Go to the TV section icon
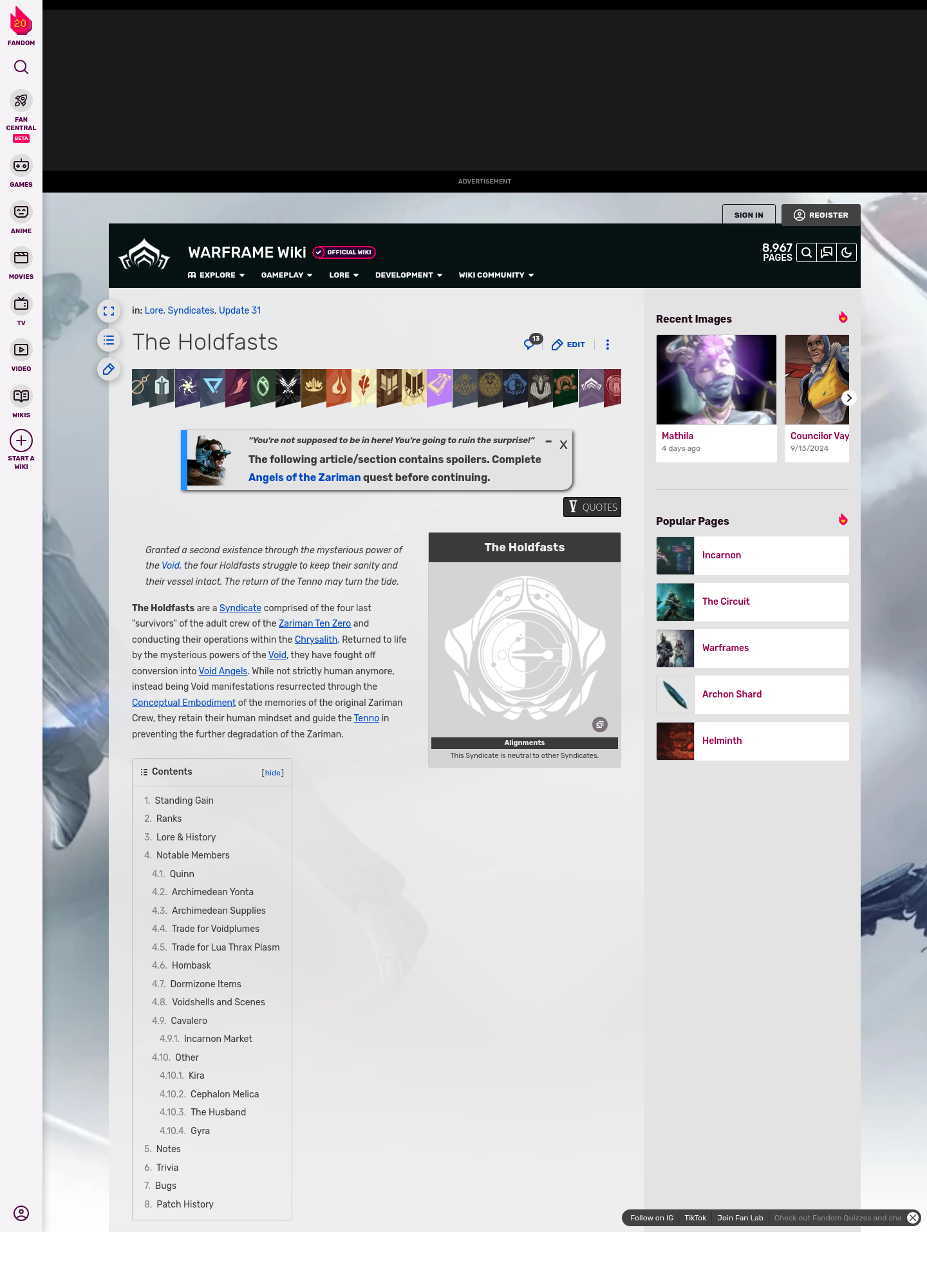The image size is (927, 1288). [x=21, y=304]
